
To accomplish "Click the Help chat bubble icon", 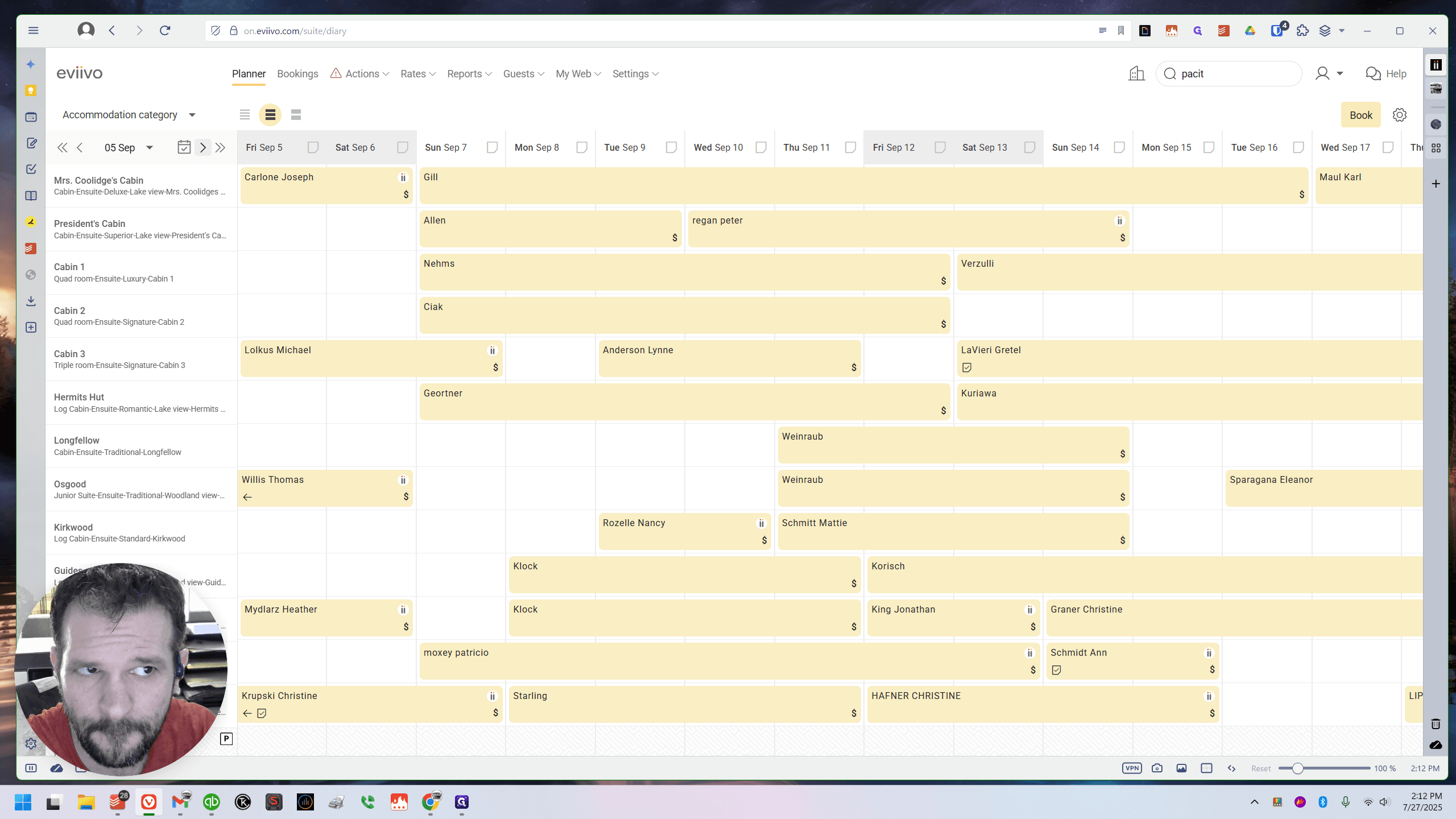I will [x=1373, y=74].
